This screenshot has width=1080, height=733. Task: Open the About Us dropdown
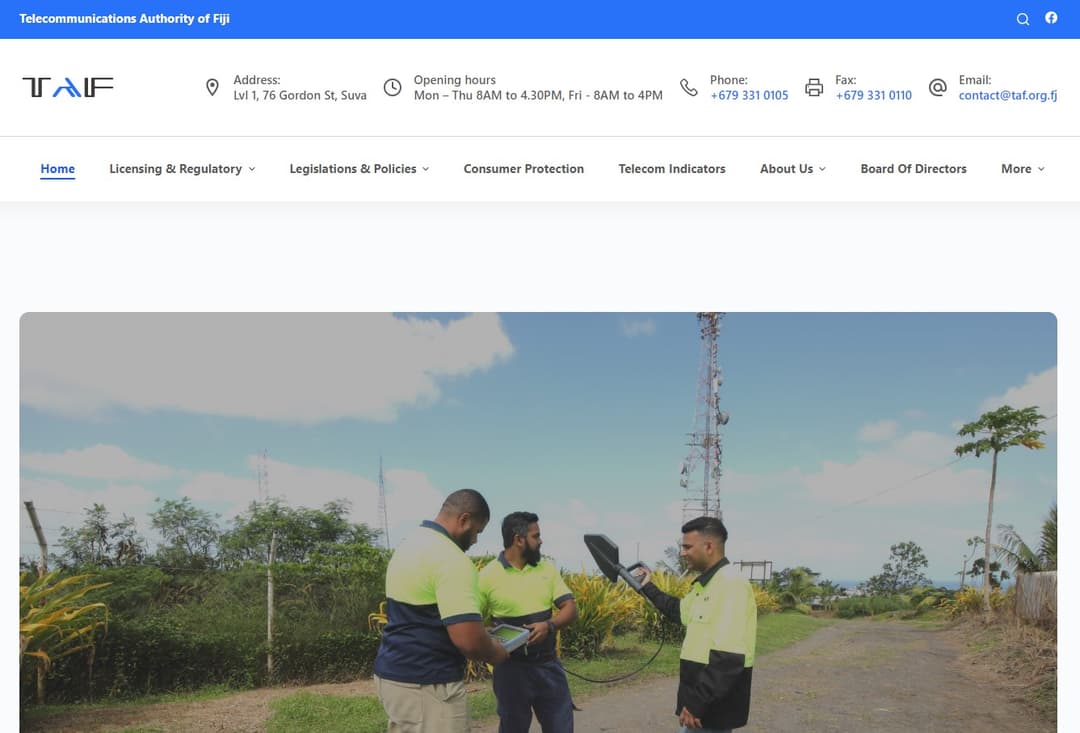click(x=792, y=169)
